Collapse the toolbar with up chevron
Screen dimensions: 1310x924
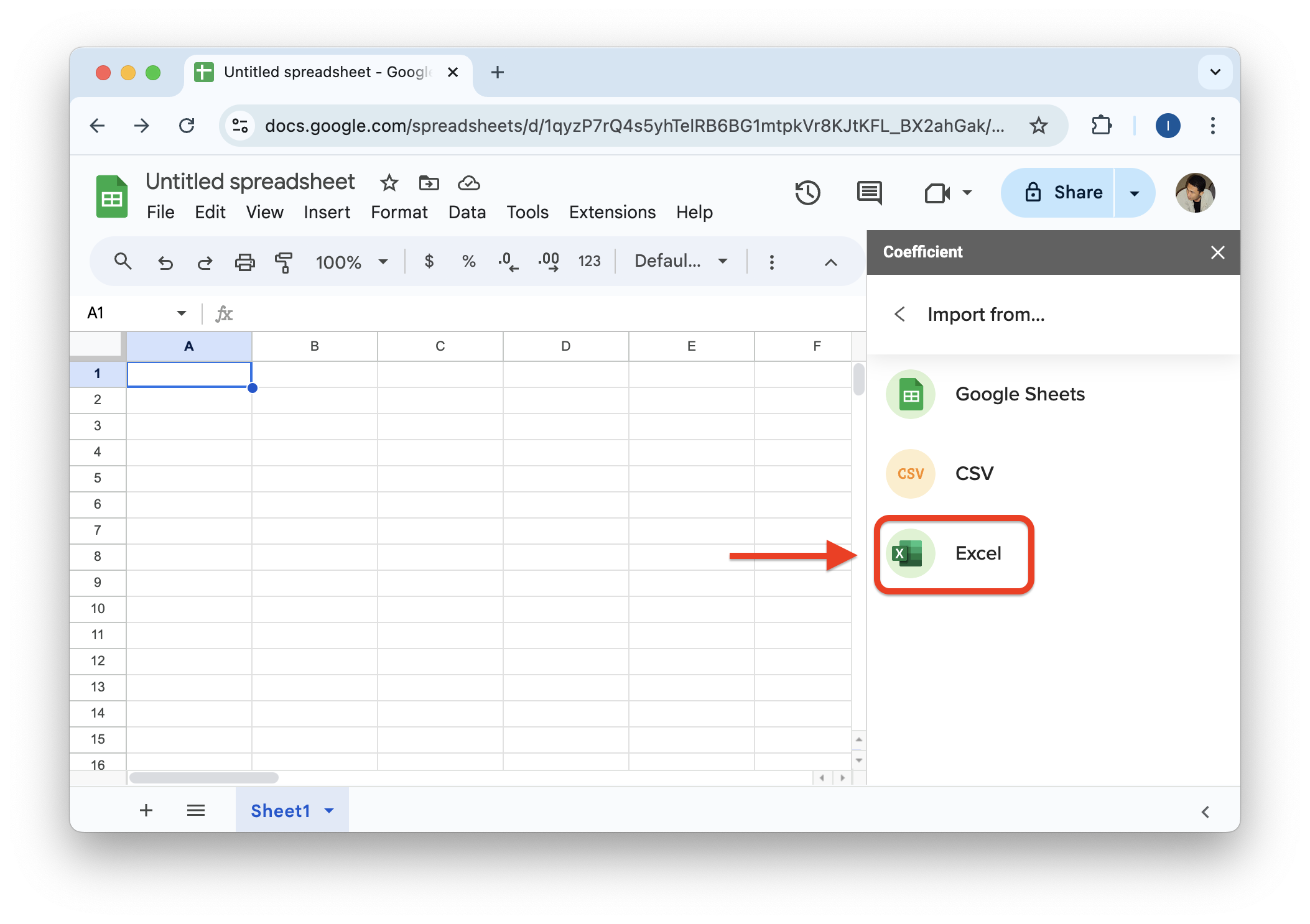(x=830, y=262)
